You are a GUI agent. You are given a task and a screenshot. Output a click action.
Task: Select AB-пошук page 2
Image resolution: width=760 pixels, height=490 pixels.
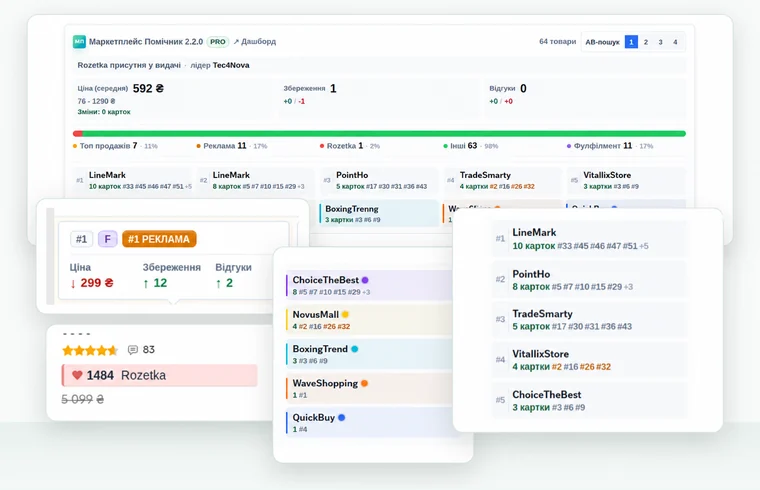pos(646,42)
